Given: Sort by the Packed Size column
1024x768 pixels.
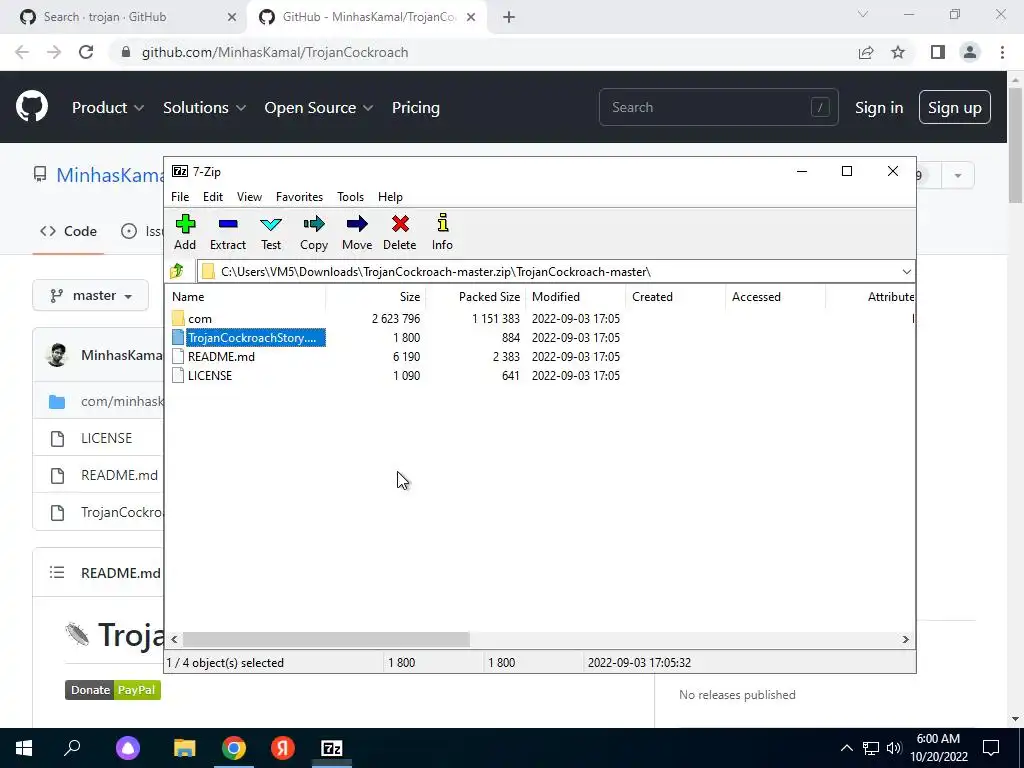Looking at the screenshot, I should point(475,296).
